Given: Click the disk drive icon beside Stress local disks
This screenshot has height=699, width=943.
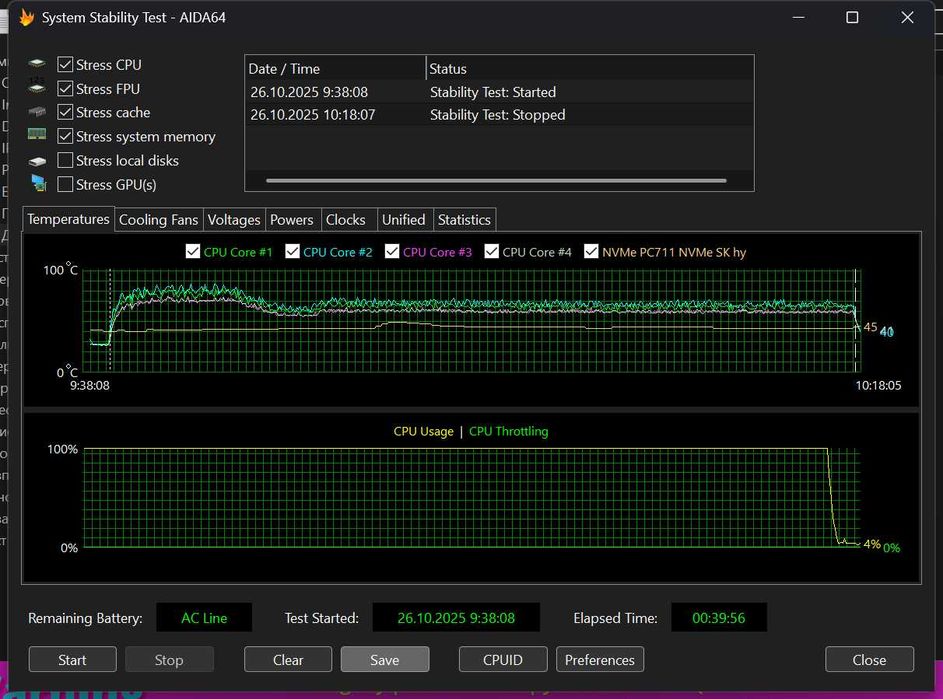Looking at the screenshot, I should coord(37,161).
